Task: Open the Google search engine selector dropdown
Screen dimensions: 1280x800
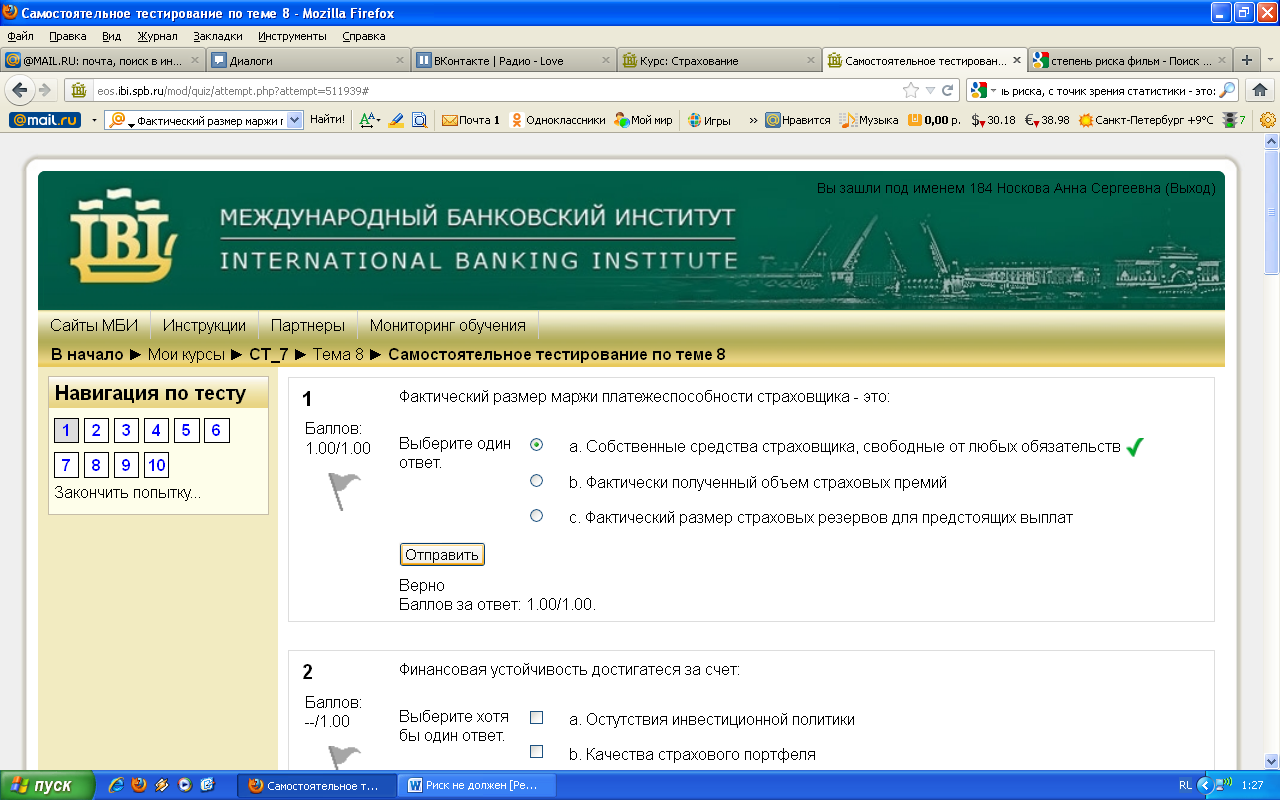Action: tap(984, 90)
